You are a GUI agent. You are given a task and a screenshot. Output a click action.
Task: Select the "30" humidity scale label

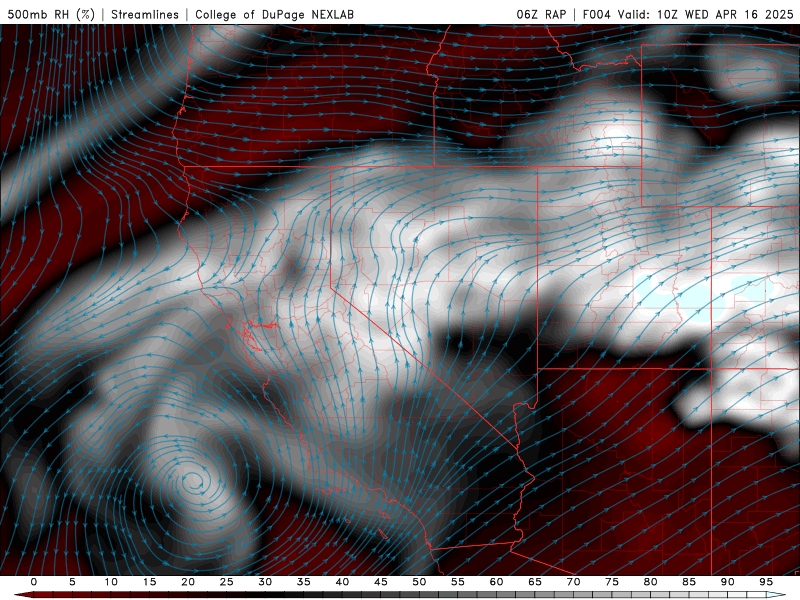tap(265, 582)
